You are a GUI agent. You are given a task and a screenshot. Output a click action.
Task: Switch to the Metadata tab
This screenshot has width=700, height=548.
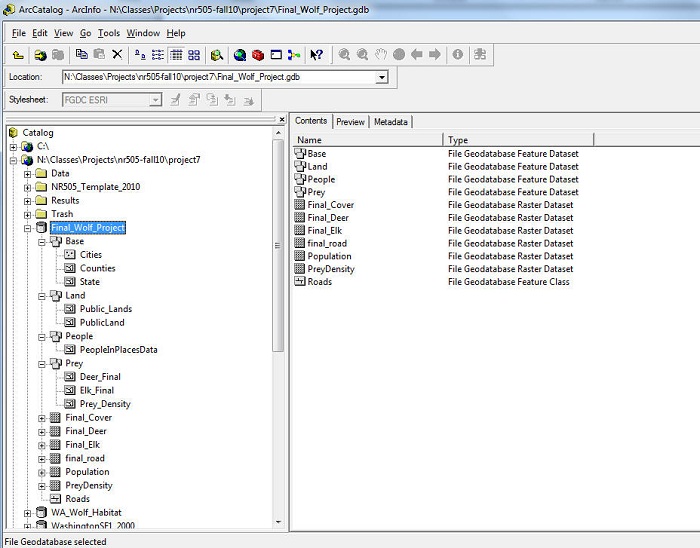[x=390, y=122]
